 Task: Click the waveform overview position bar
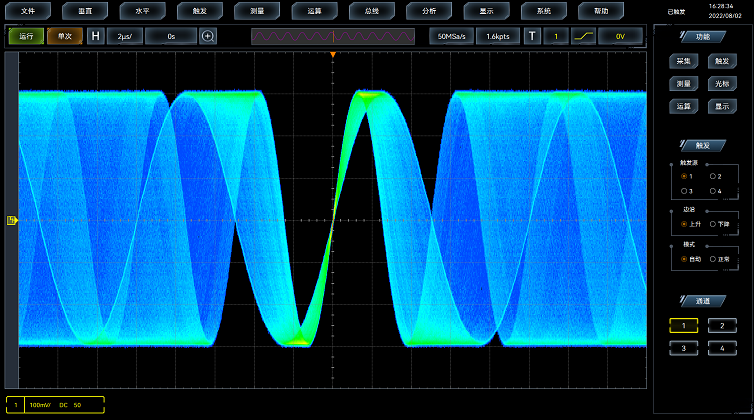333,36
